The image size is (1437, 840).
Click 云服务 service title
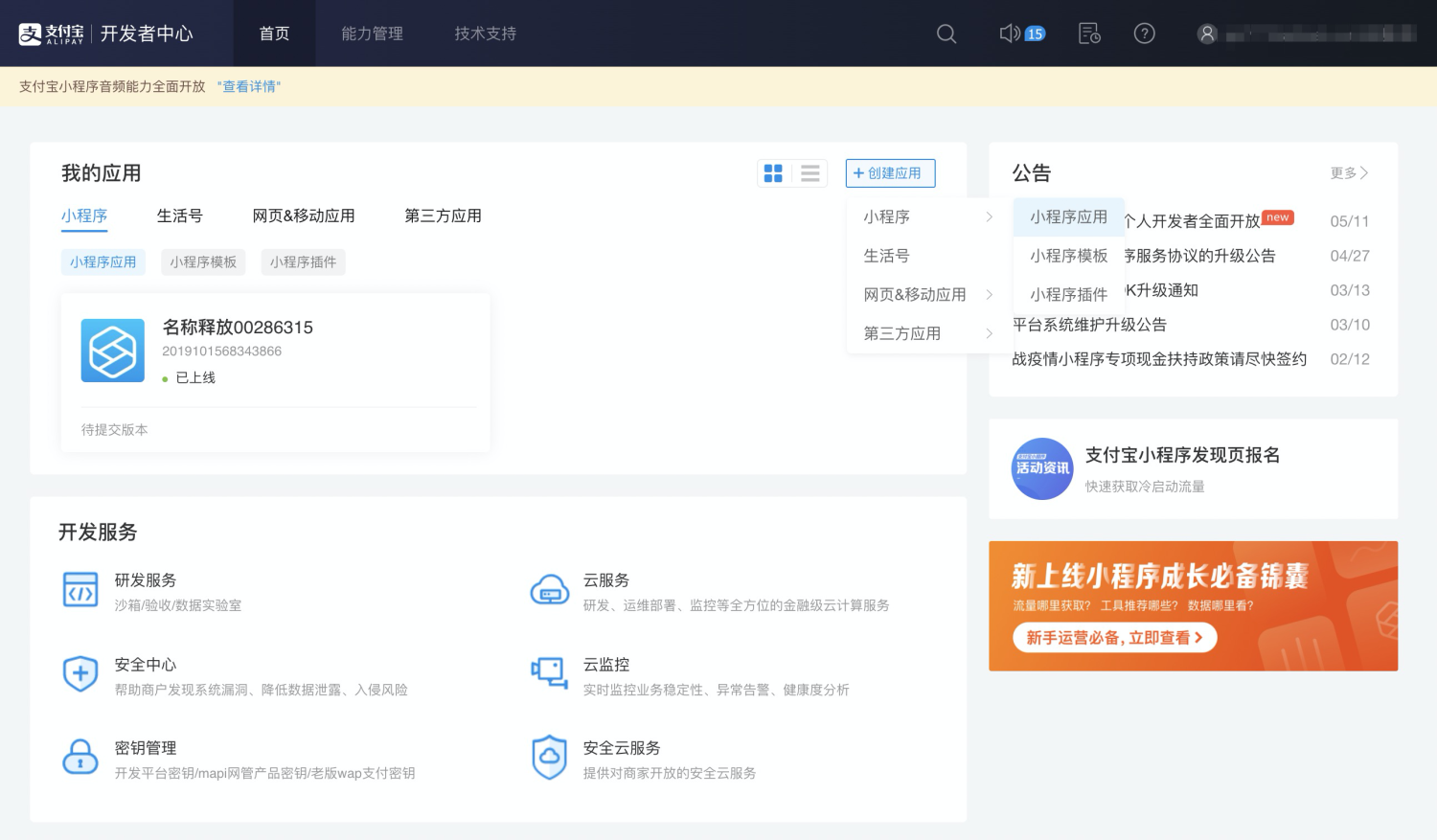point(606,580)
